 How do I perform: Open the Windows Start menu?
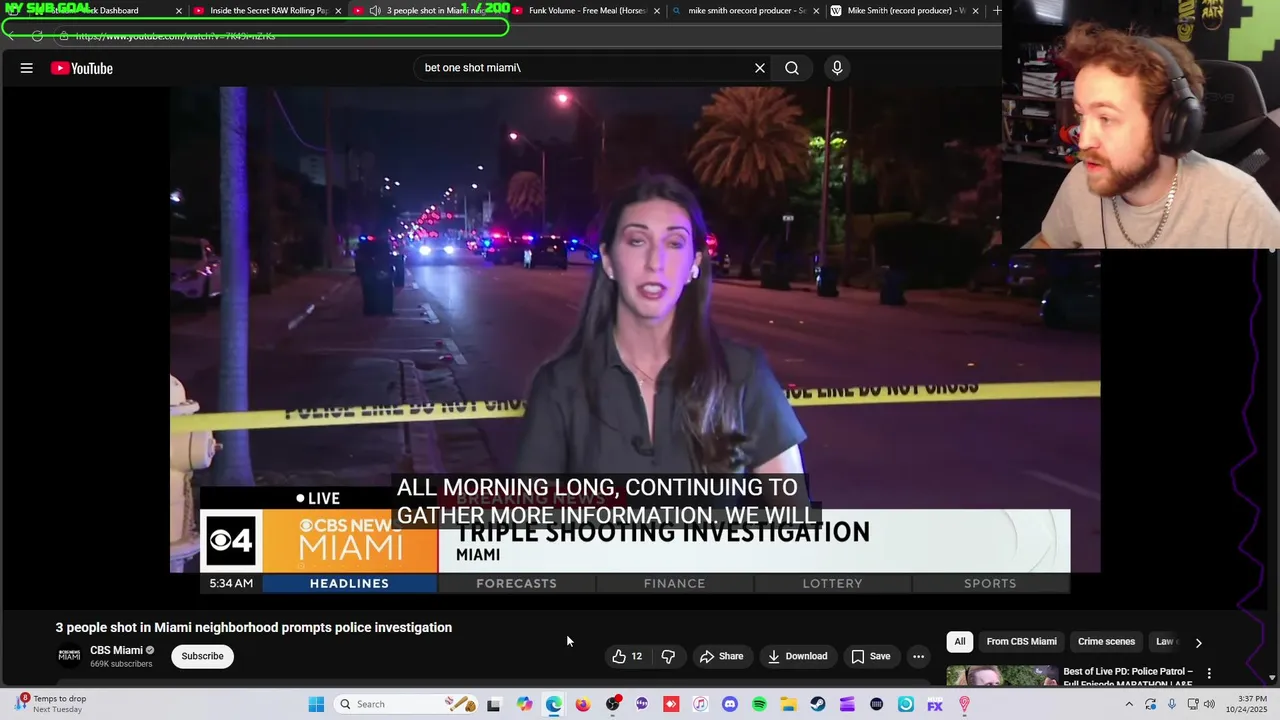316,704
